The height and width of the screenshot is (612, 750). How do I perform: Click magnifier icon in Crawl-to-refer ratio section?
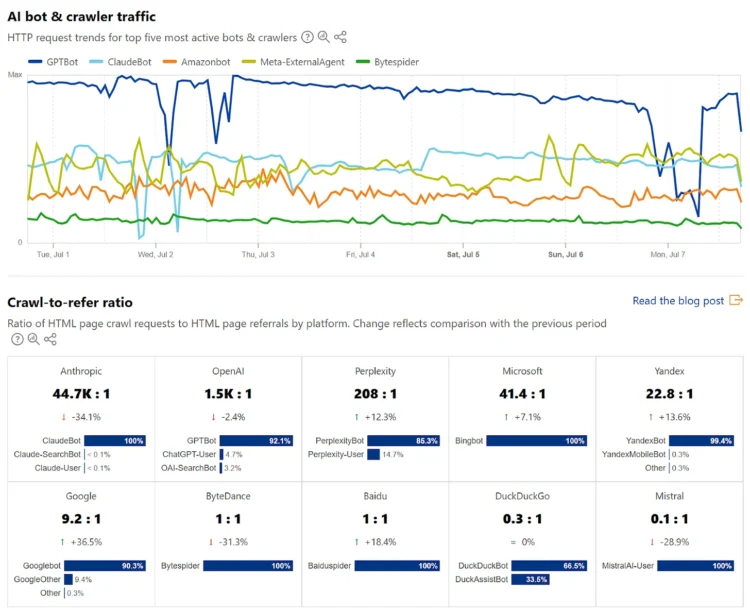point(33,339)
